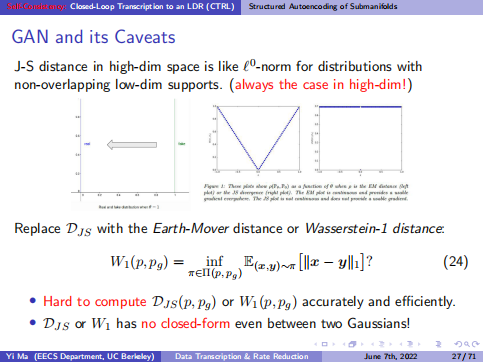Viewport: 484px width, 363px height.
Task: Click the magnifier search icon
Action: coord(467,344)
